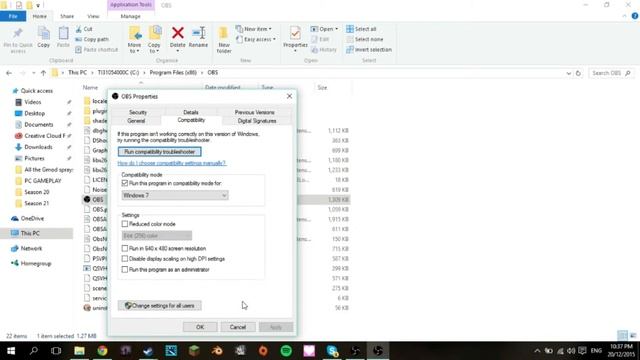Open Windows Start menu
Screen dimensions: 640x360
[x=11, y=351]
